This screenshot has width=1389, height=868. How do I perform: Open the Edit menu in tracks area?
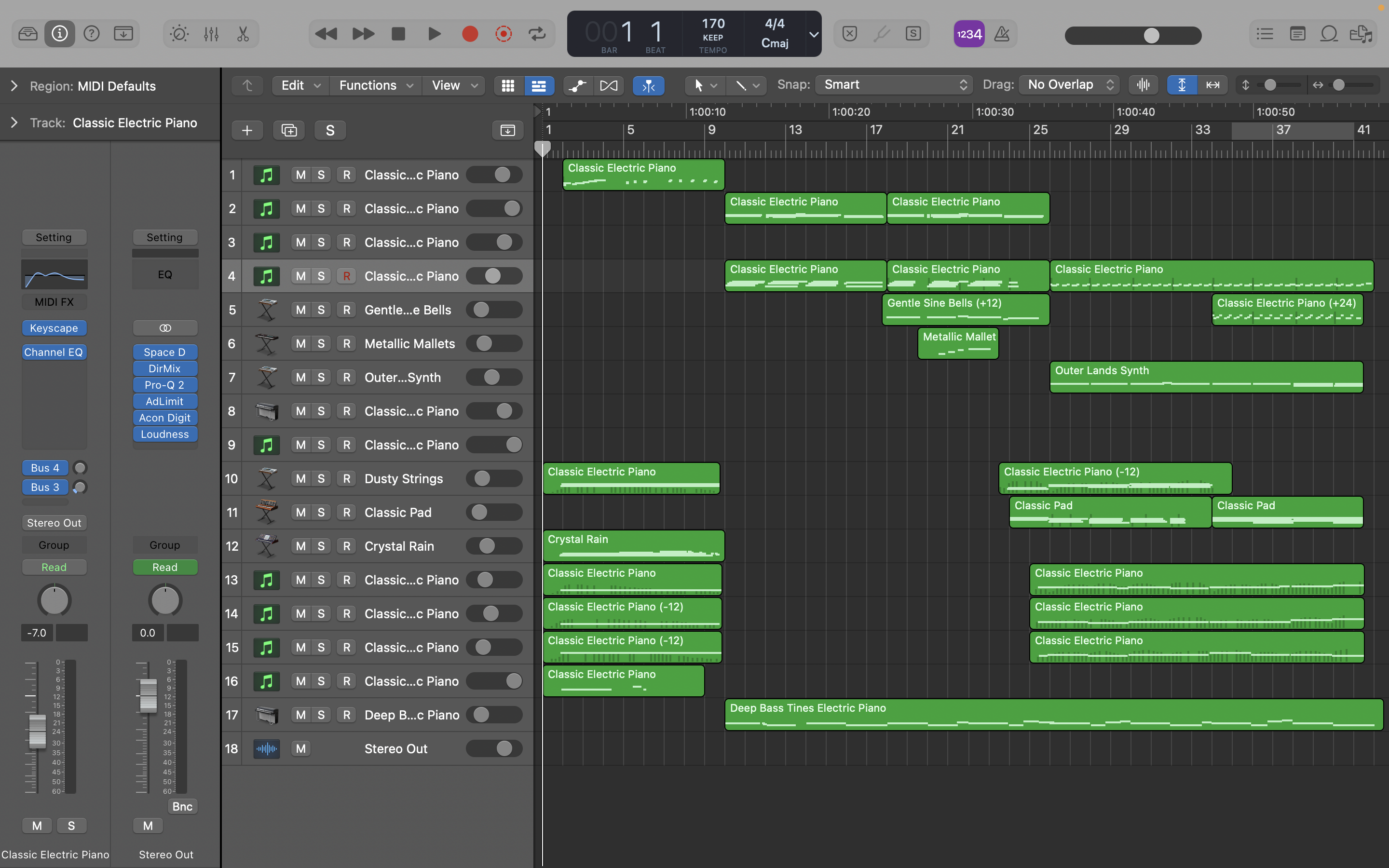(x=300, y=85)
